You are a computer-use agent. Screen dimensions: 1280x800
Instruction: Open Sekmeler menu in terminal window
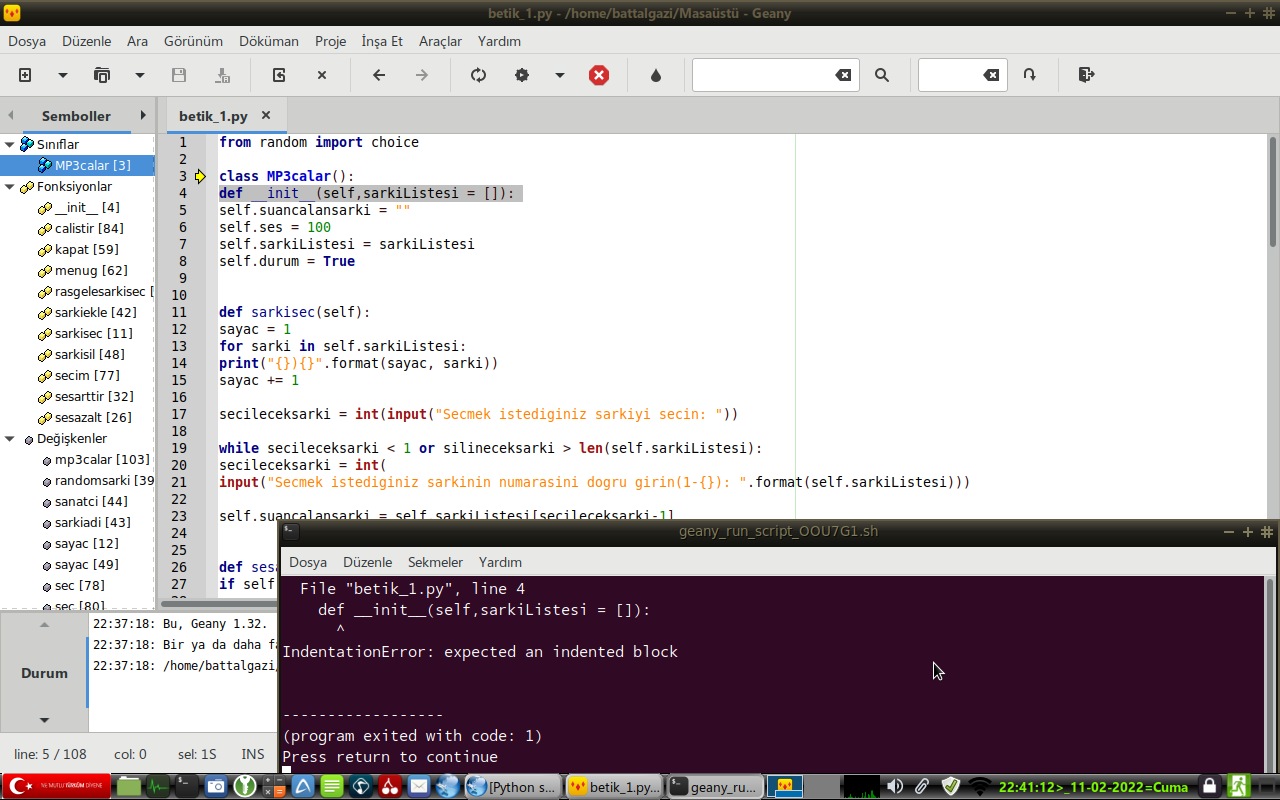[x=435, y=562]
